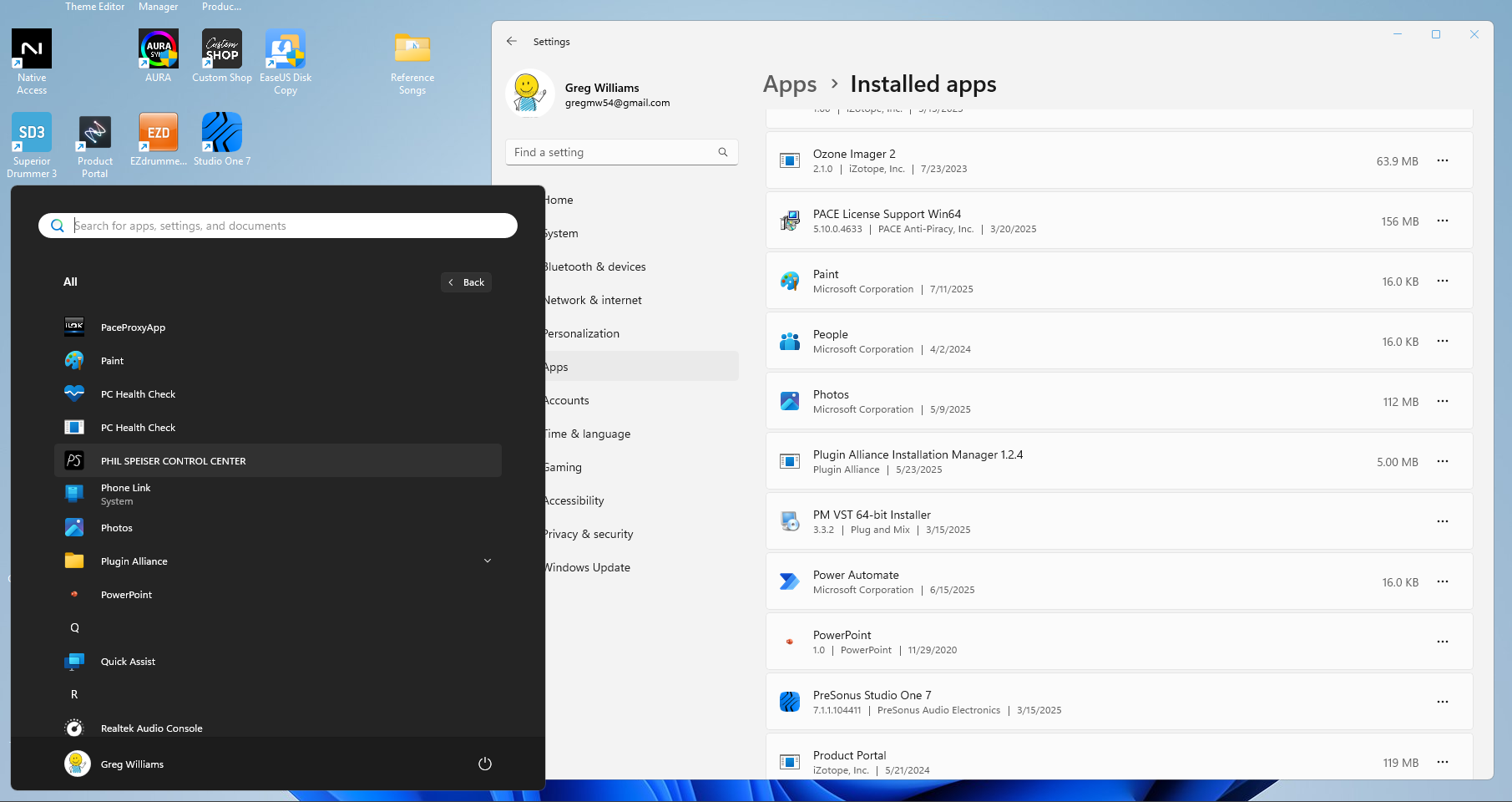
Task: Open the Realtek Audio Console app
Action: 278,728
